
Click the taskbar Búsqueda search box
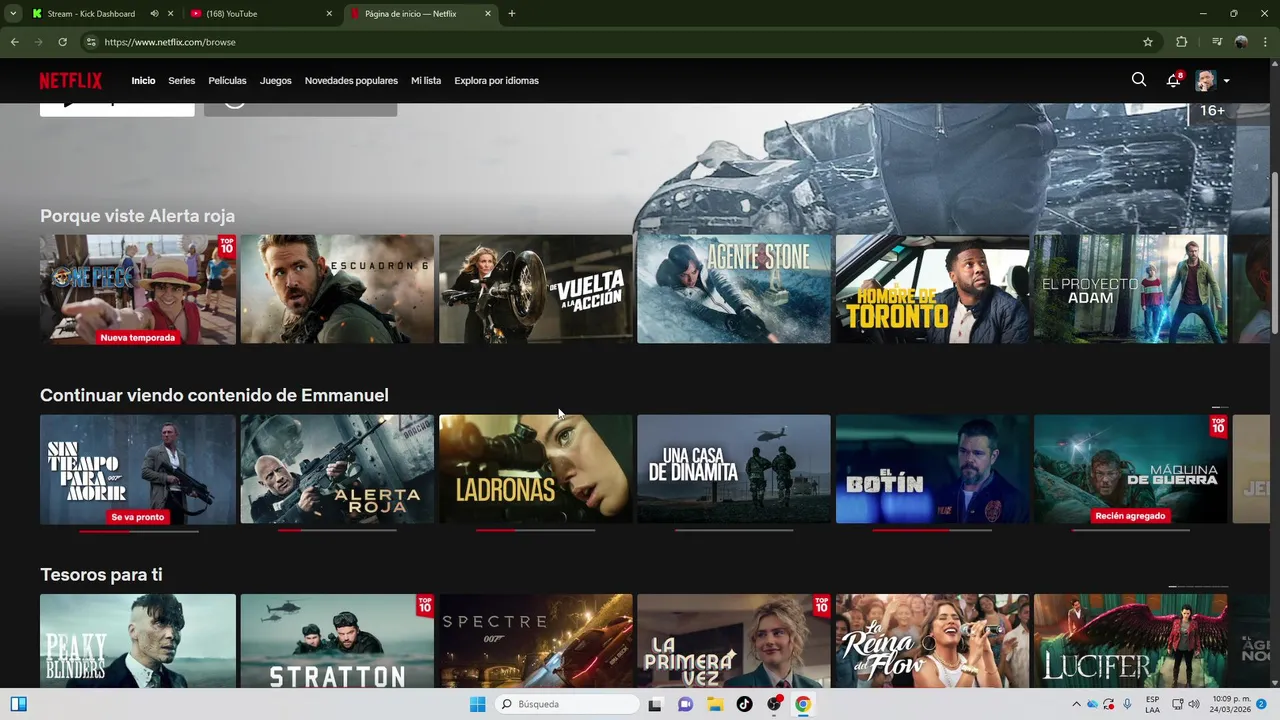coord(566,704)
